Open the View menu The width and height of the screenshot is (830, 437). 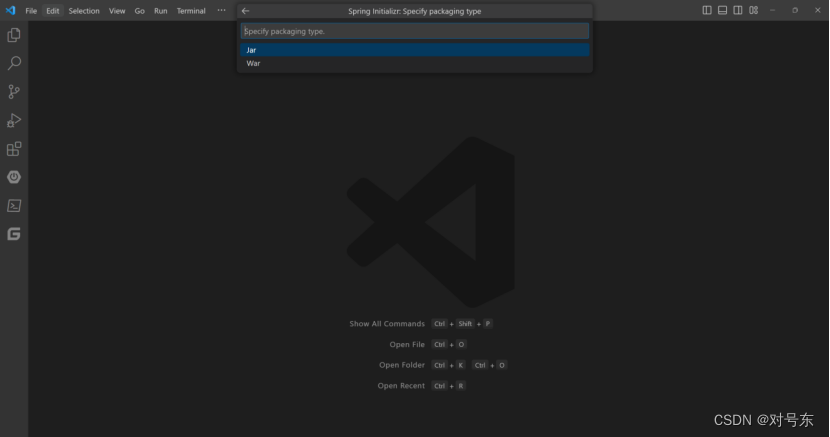tap(117, 11)
